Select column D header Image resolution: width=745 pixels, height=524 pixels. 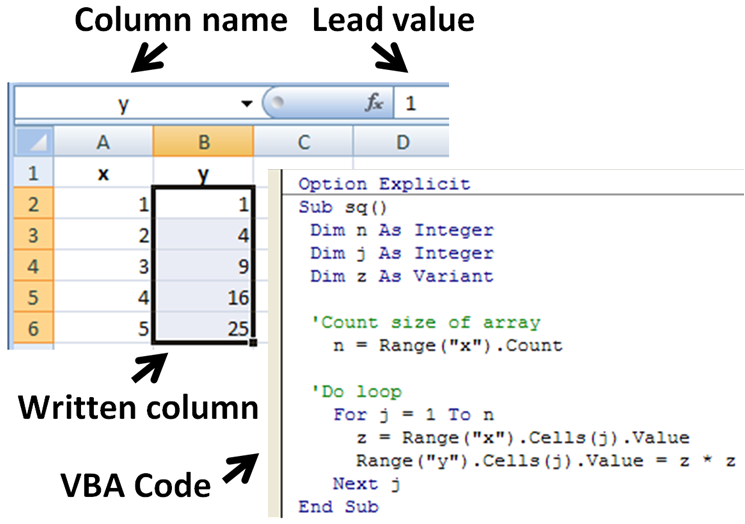point(401,143)
